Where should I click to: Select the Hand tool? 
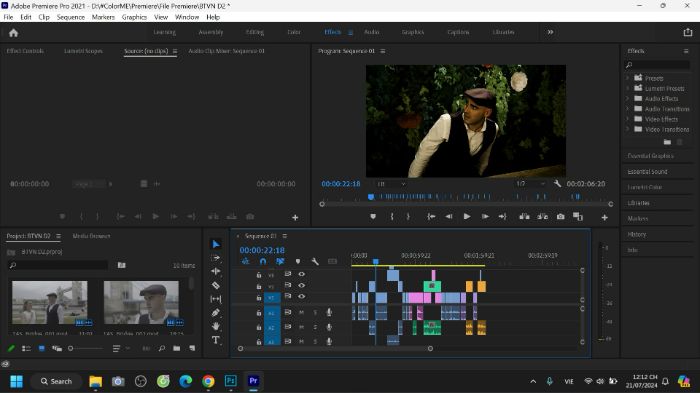tap(216, 326)
